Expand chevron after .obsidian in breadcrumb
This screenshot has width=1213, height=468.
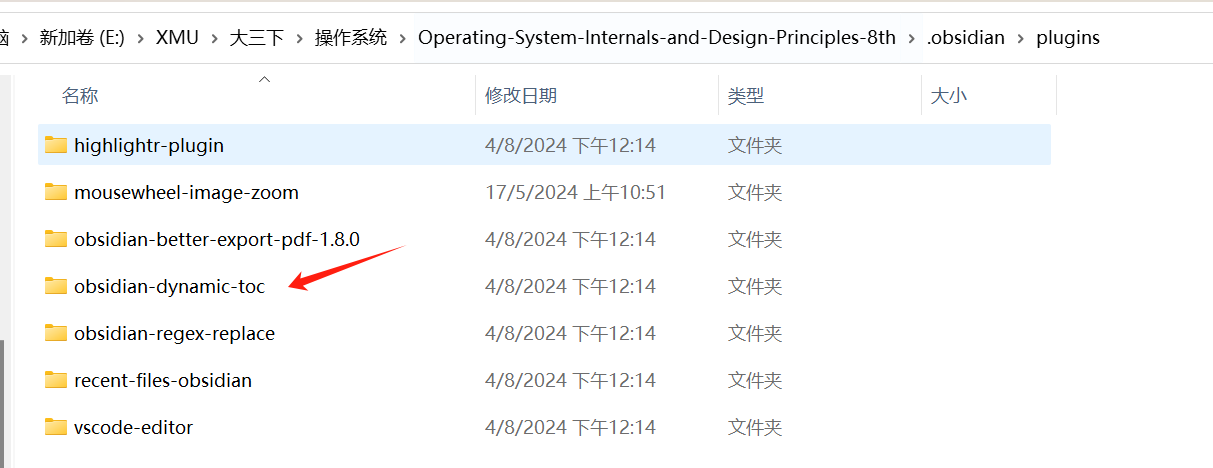pyautogui.click(x=1022, y=38)
